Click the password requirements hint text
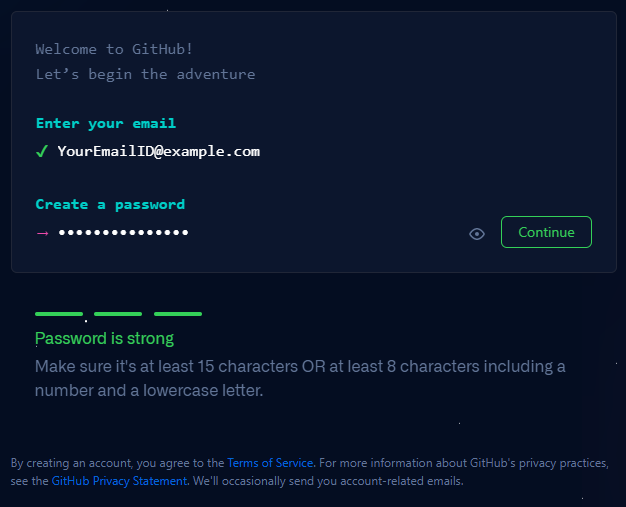The width and height of the screenshot is (626, 507). point(300,378)
